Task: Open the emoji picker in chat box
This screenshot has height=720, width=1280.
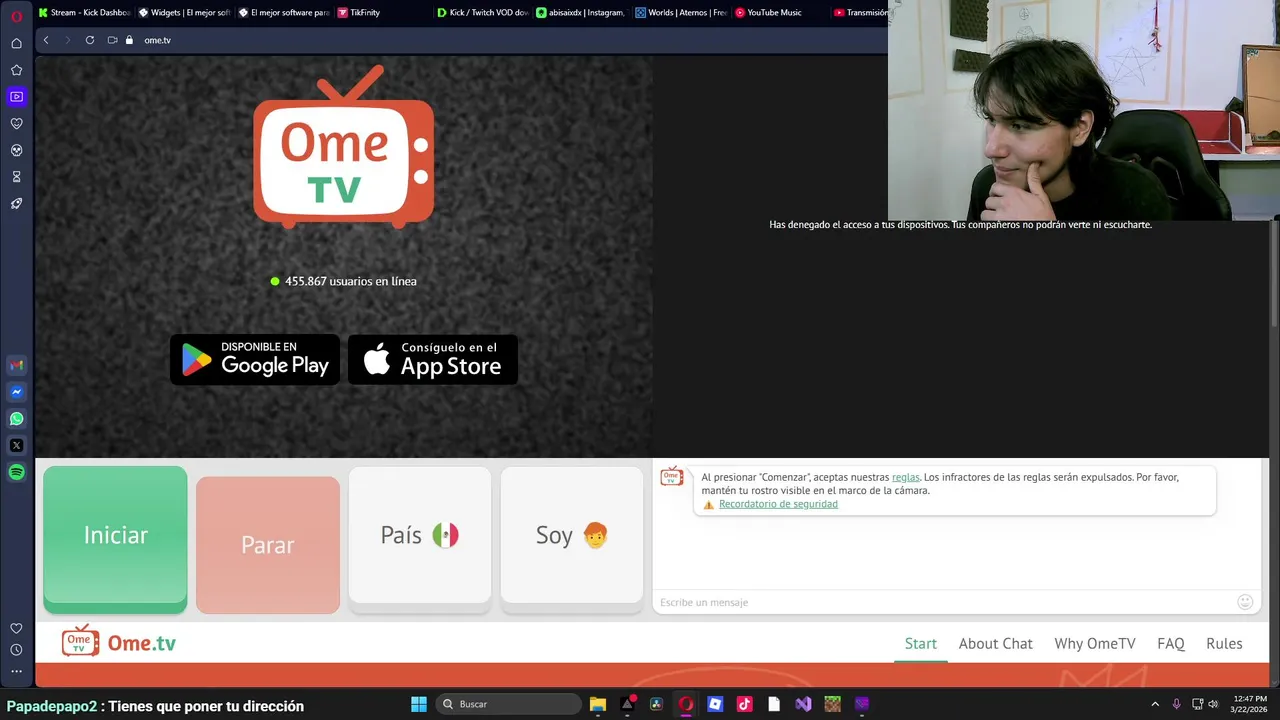Action: click(x=1245, y=602)
